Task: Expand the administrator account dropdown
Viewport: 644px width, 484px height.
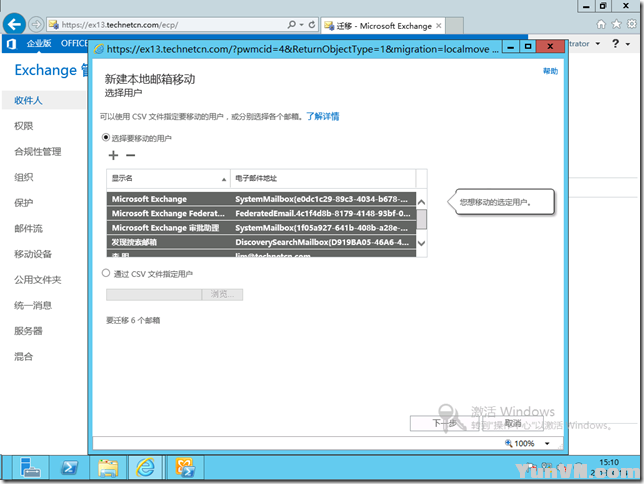Action: tap(598, 44)
